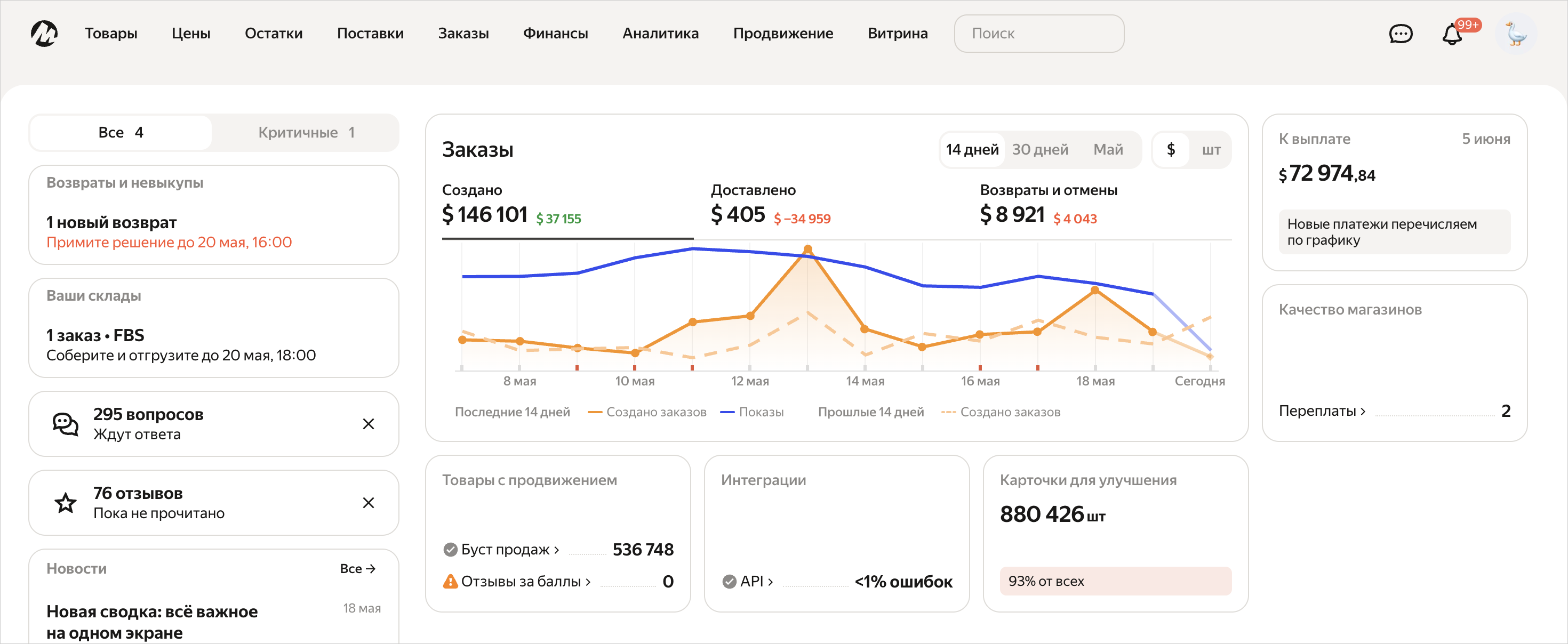
Task: Dismiss the 76 отзывов card
Action: 368,503
